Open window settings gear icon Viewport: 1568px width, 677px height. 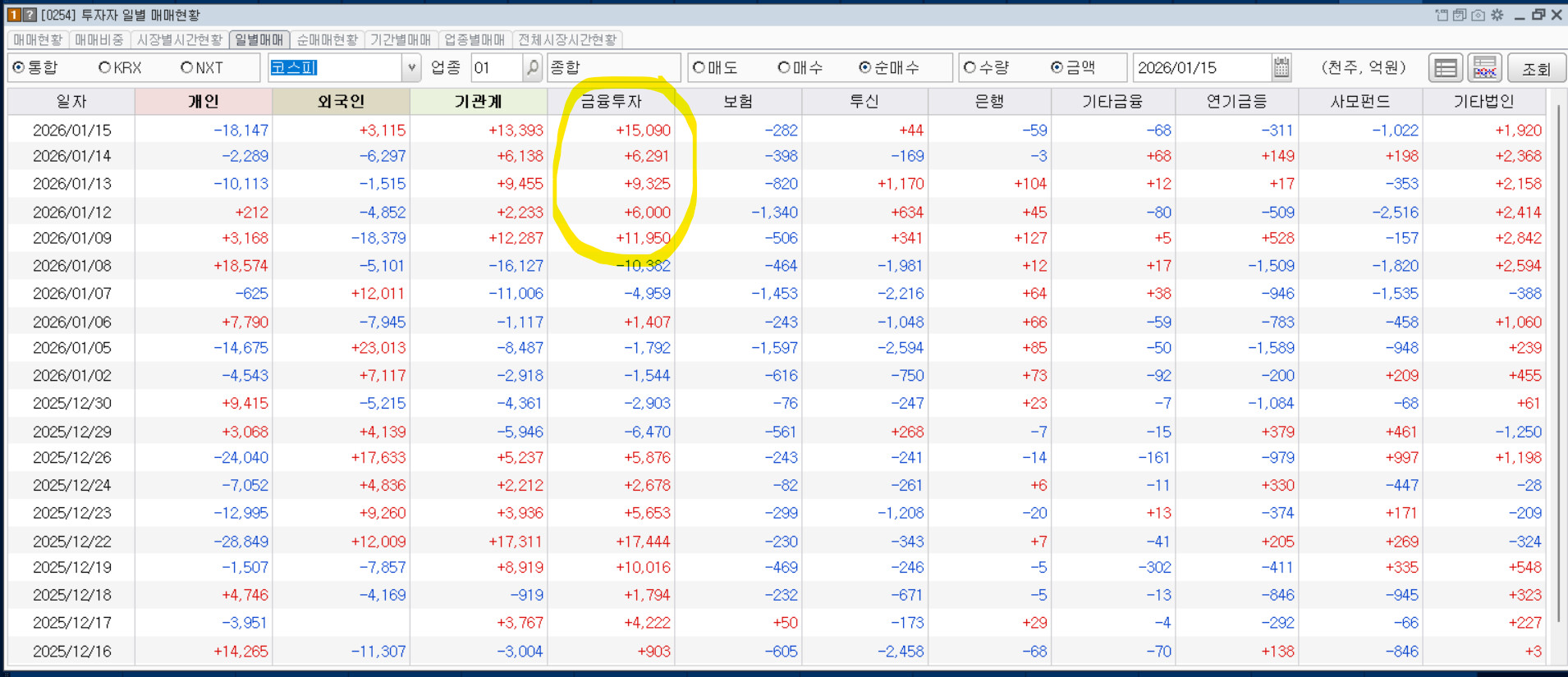coord(1497,15)
